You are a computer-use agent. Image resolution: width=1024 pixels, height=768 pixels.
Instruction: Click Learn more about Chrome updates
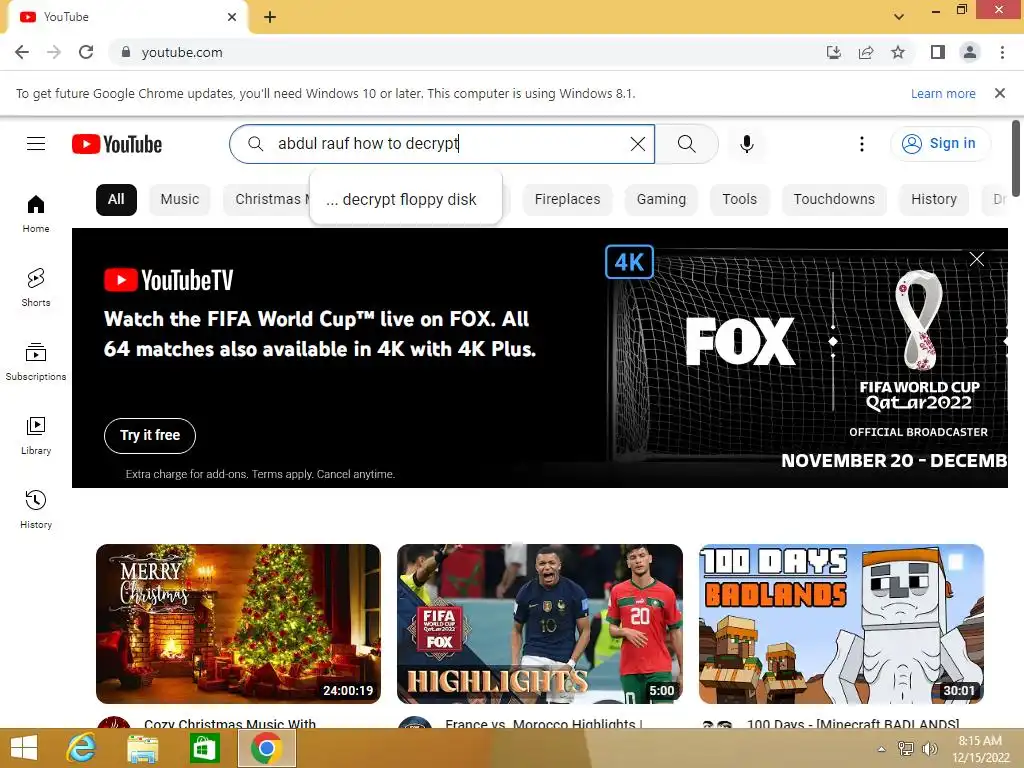pyautogui.click(x=943, y=93)
